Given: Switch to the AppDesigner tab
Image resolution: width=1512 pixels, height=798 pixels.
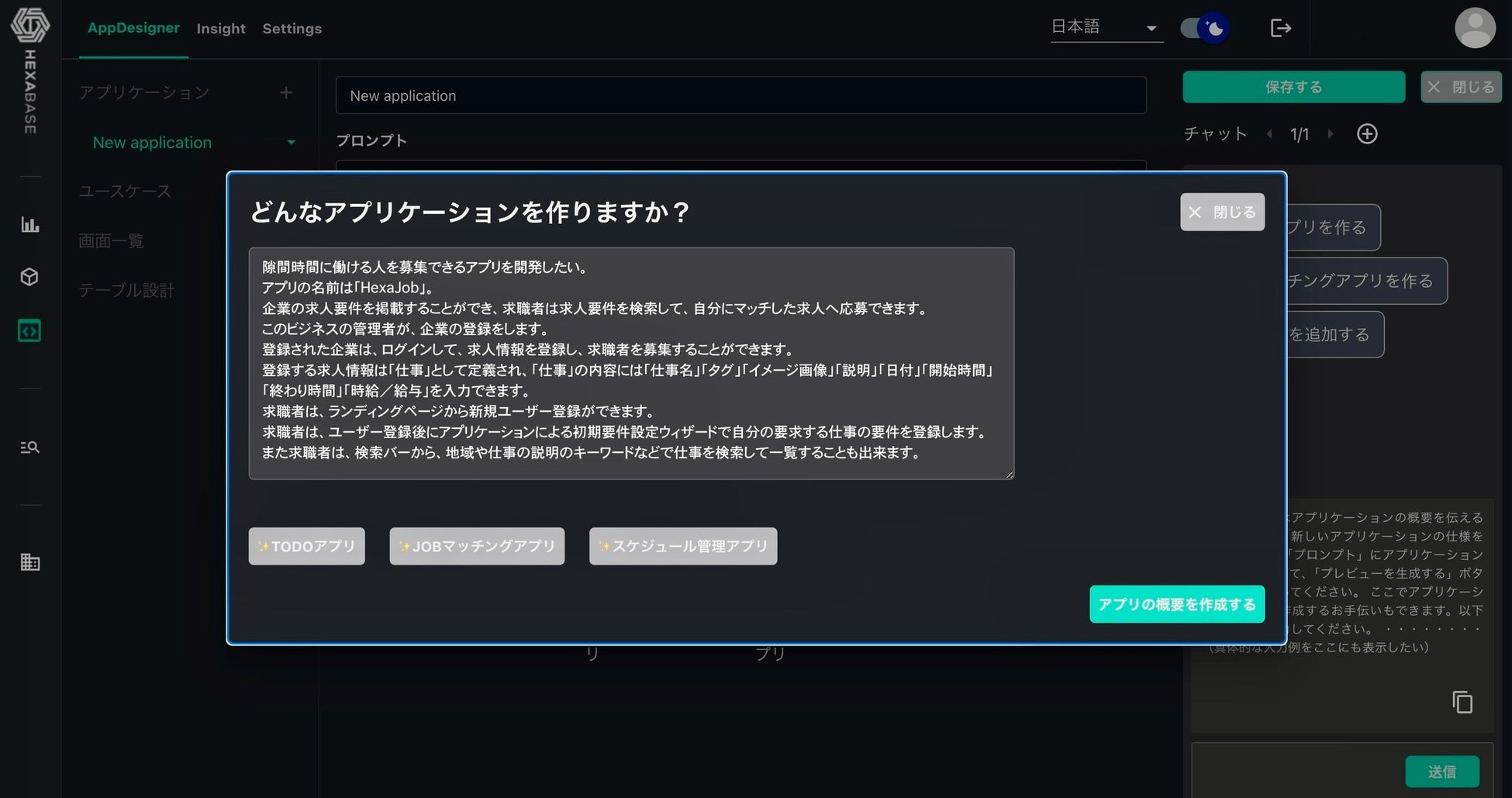Looking at the screenshot, I should tap(133, 28).
